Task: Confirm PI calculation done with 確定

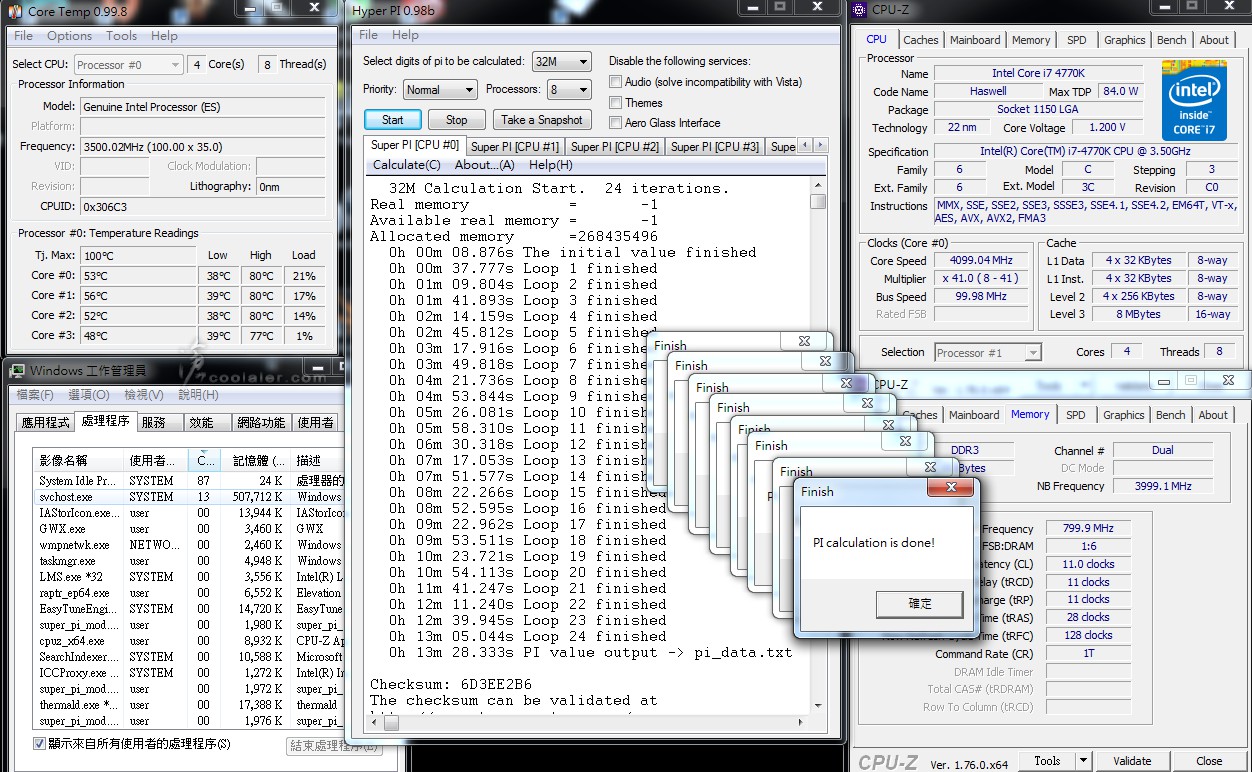Action: click(x=920, y=604)
